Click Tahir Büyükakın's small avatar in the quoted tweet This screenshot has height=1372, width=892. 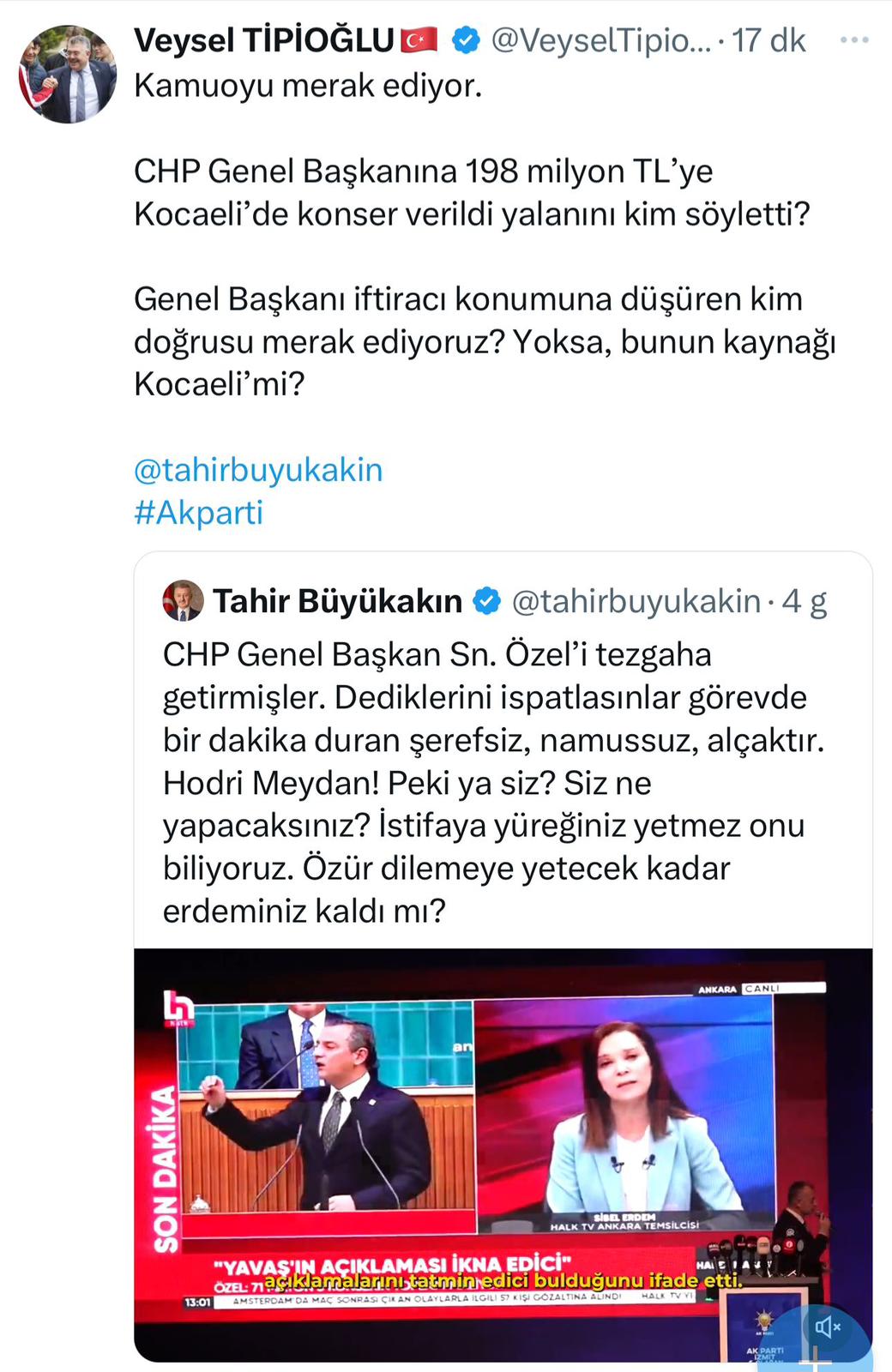(x=183, y=601)
